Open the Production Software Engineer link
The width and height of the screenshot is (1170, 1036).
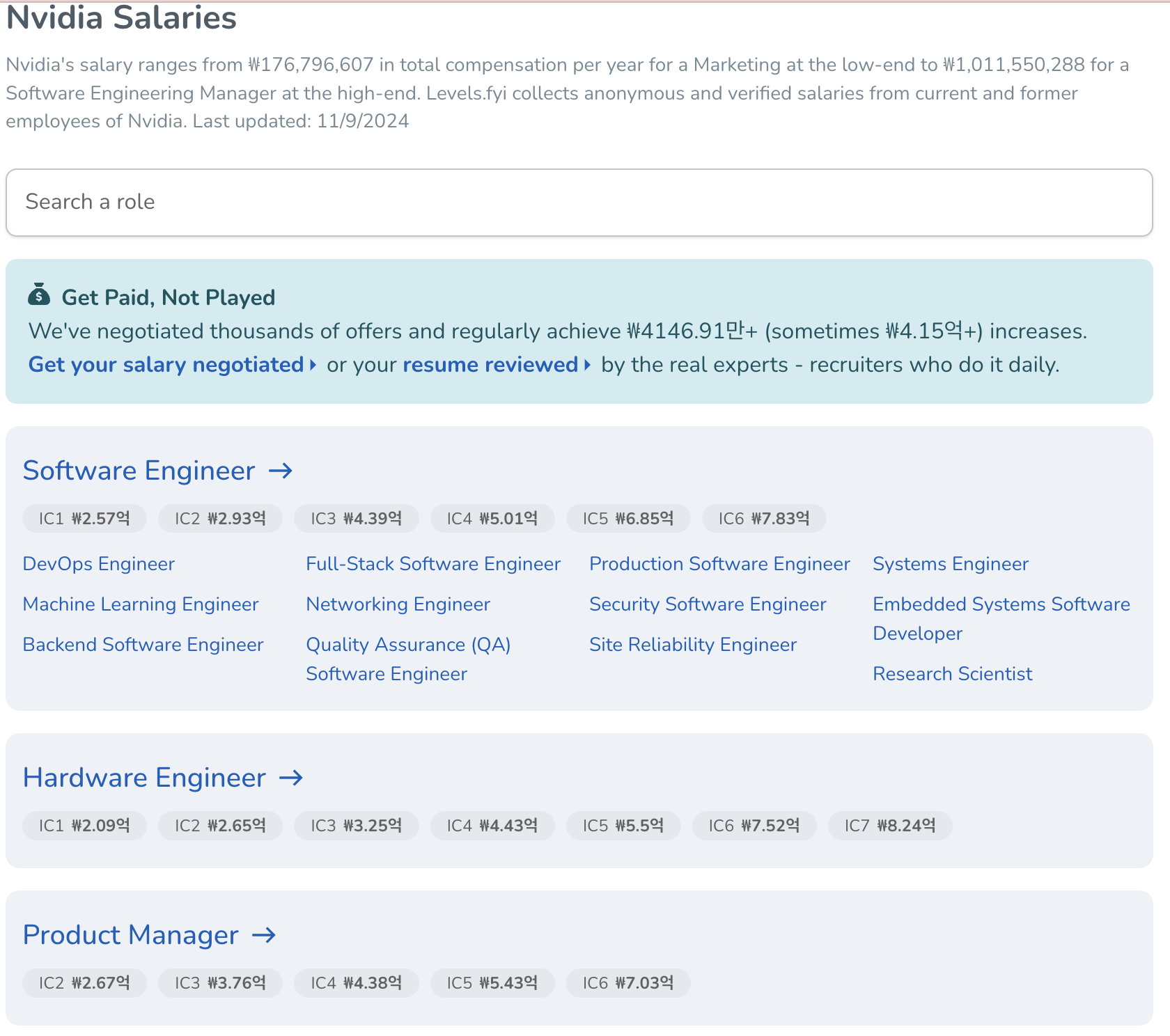tap(719, 564)
